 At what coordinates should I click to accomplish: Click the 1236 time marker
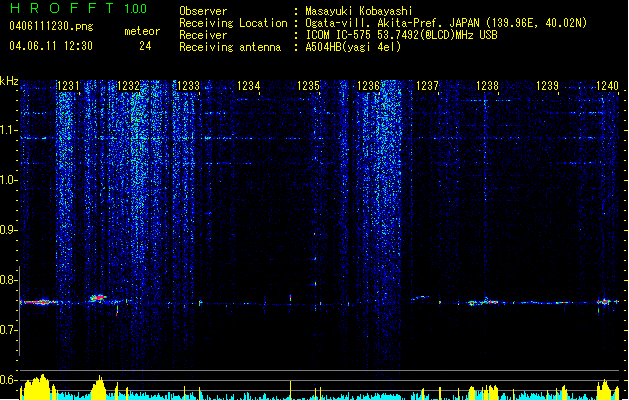[368, 86]
